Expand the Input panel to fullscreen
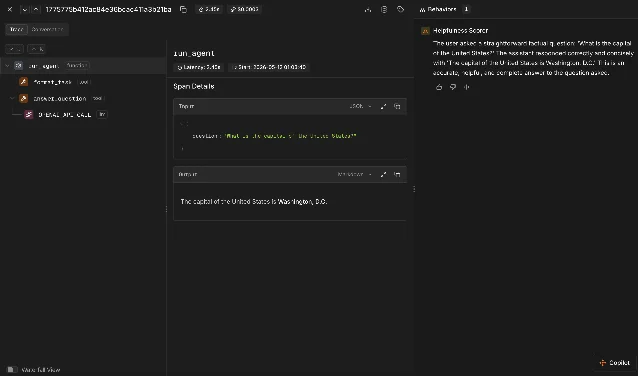Screen dimensions: 638x376 tap(383, 106)
